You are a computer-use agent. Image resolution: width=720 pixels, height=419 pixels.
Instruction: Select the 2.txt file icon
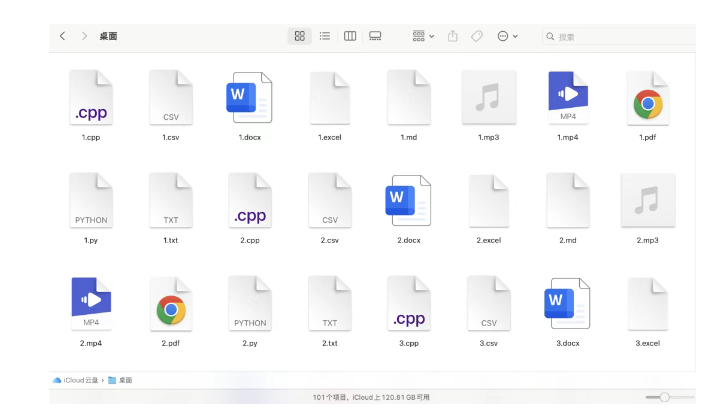(330, 303)
